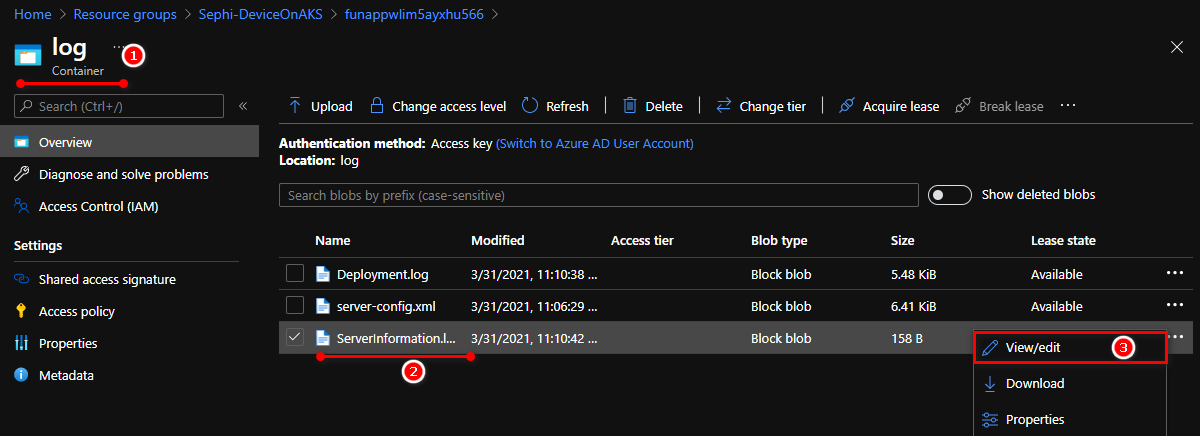The image size is (1200, 436).
Task: Check the Deployment.log checkbox
Action: (x=295, y=274)
